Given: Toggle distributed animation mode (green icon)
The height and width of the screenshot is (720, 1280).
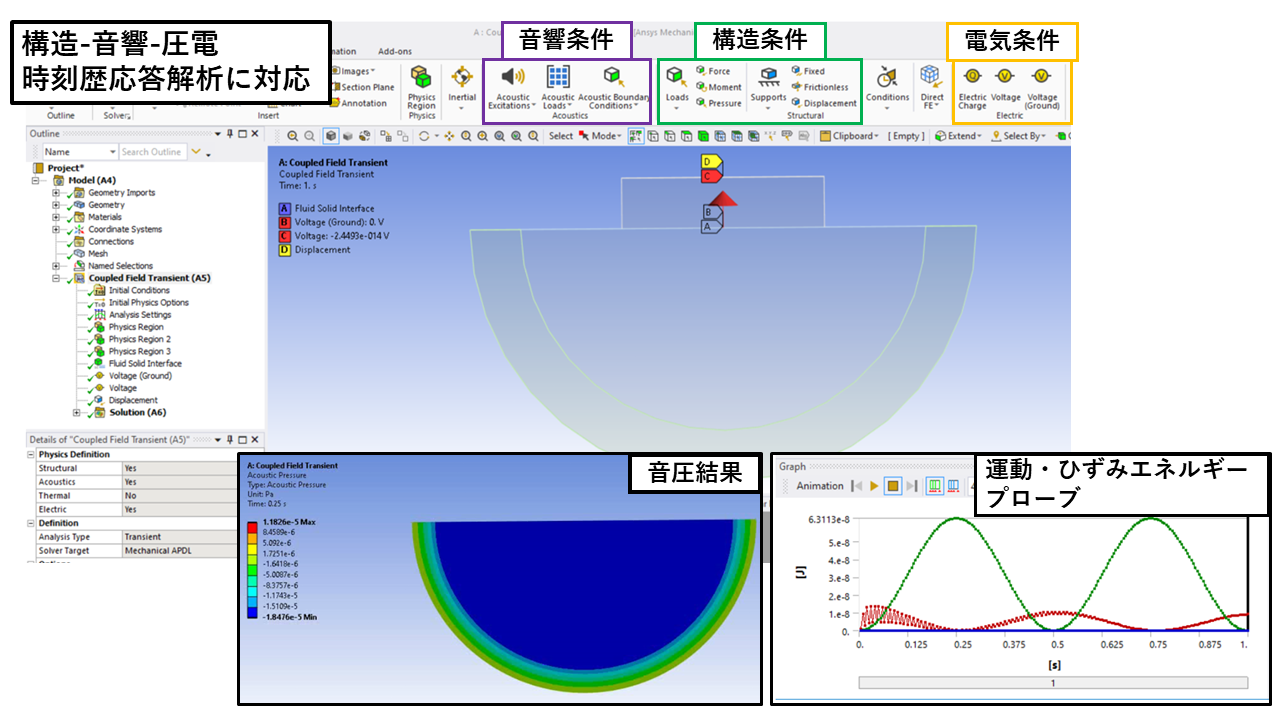Looking at the screenshot, I should (x=935, y=486).
